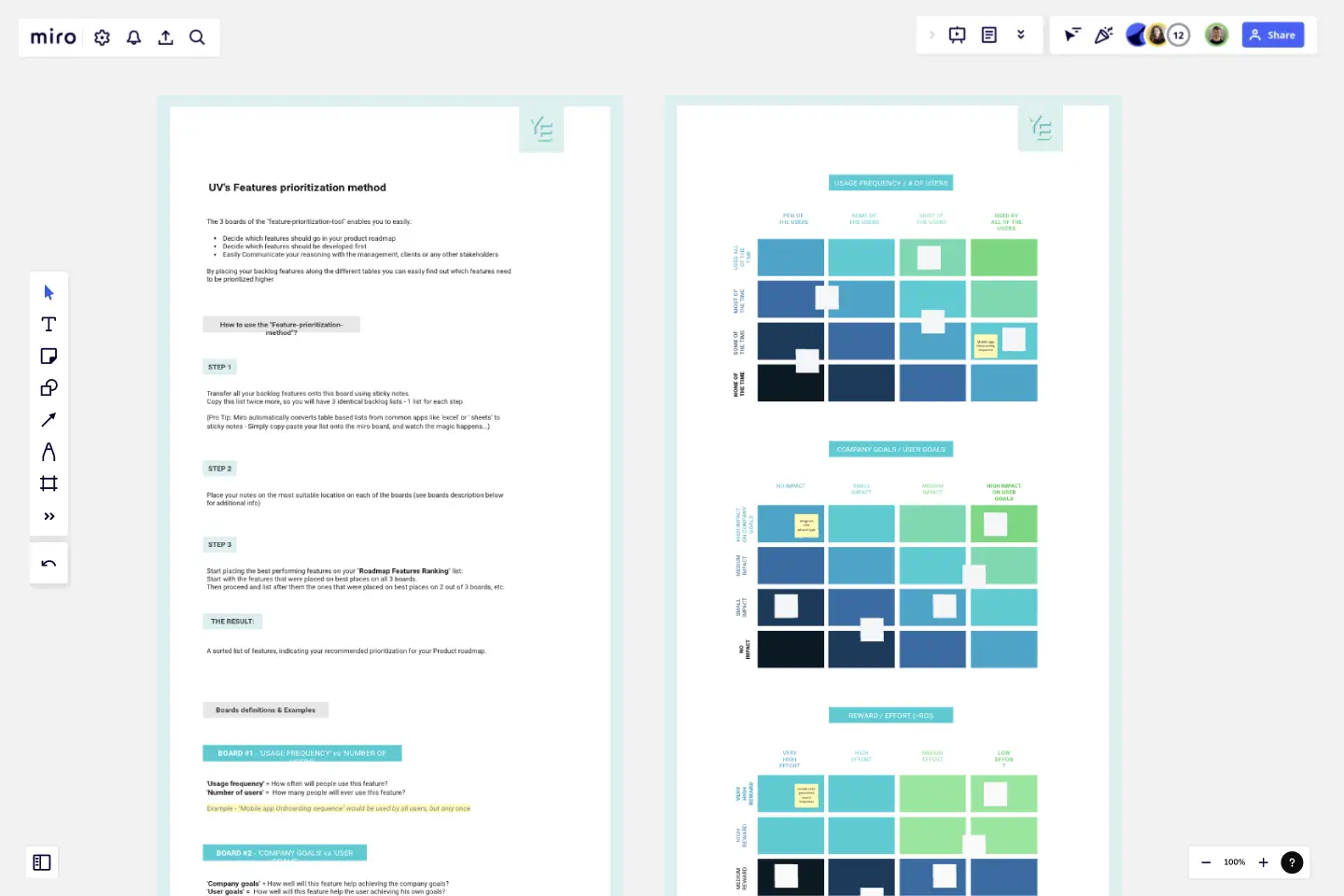Collapse the top-right panel with chevron icon

pyautogui.click(x=1021, y=35)
